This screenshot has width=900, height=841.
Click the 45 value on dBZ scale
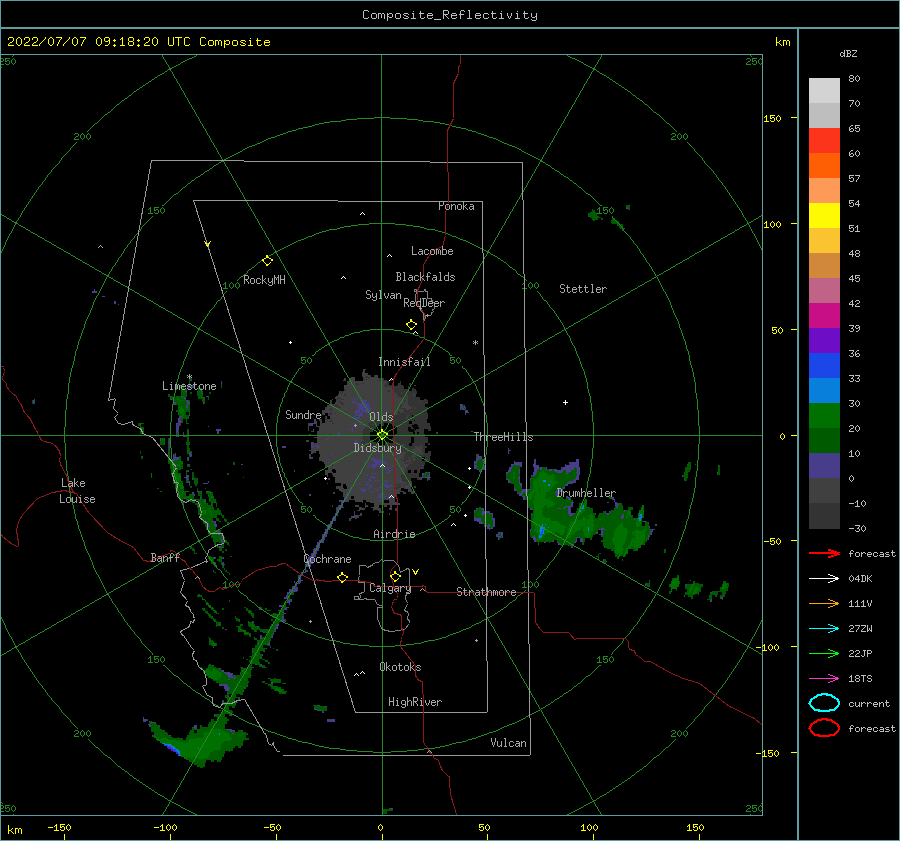pyautogui.click(x=854, y=278)
